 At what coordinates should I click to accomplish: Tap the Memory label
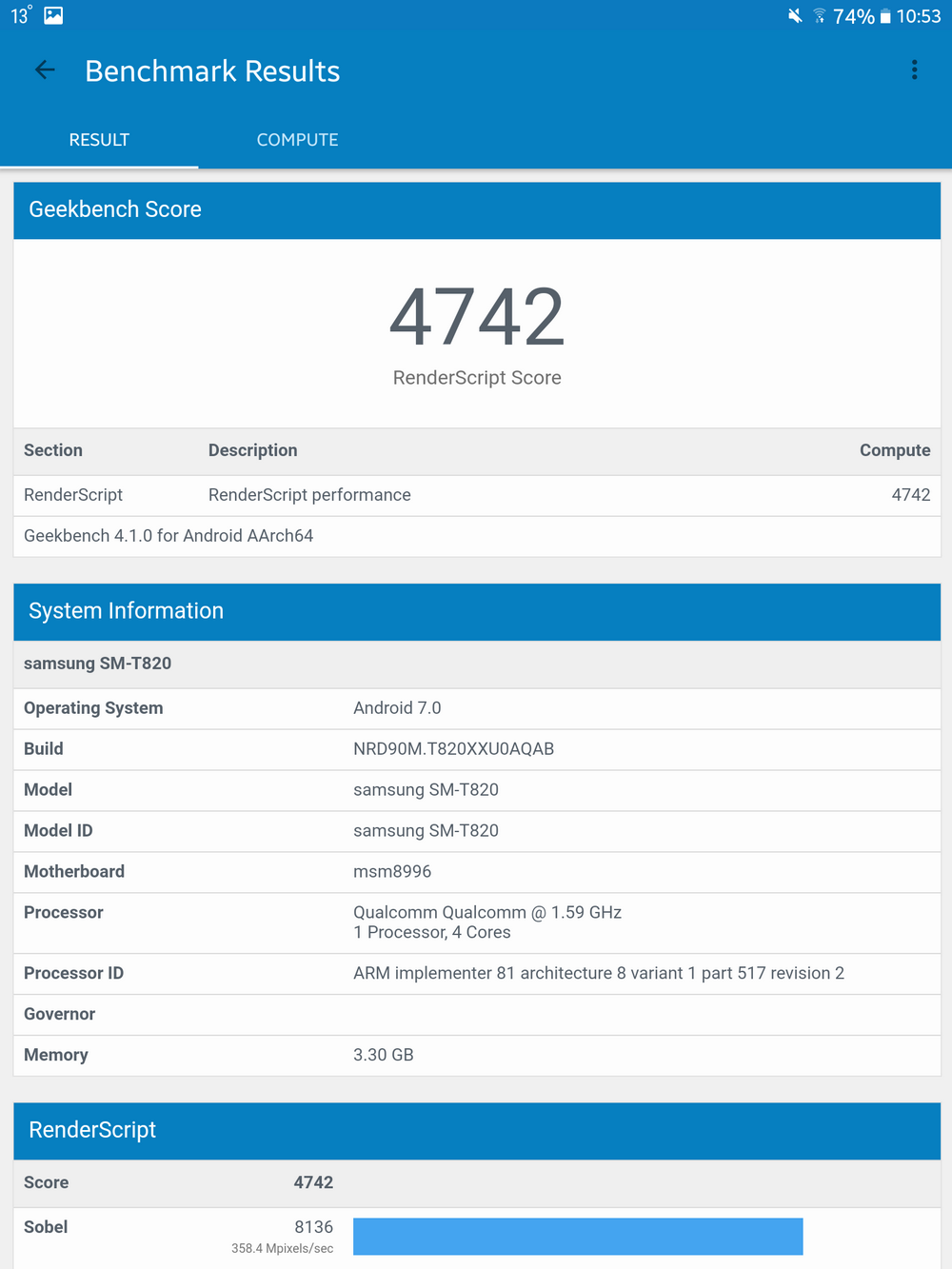point(56,1056)
